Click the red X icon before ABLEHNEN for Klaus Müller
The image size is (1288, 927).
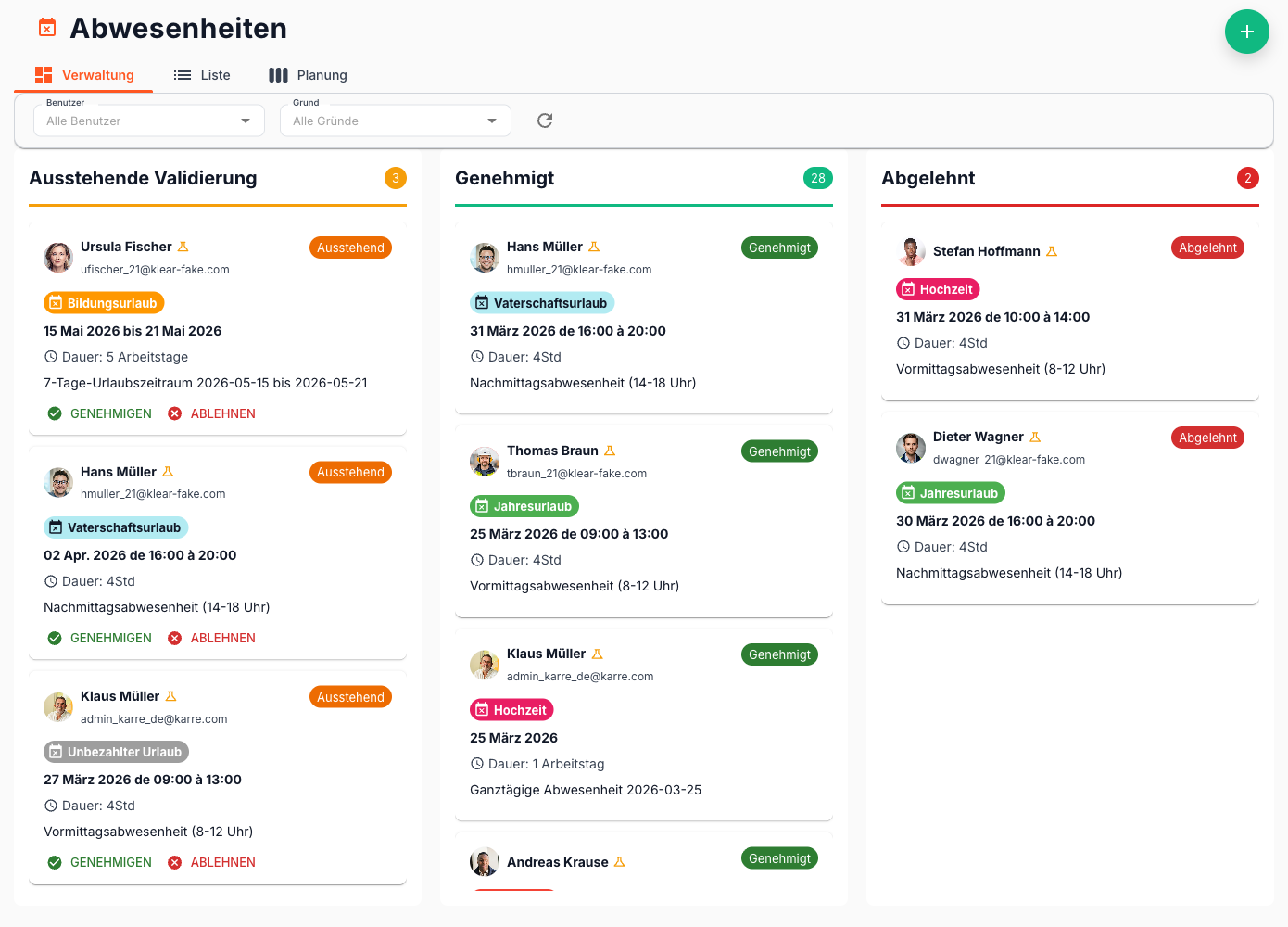pyautogui.click(x=175, y=861)
